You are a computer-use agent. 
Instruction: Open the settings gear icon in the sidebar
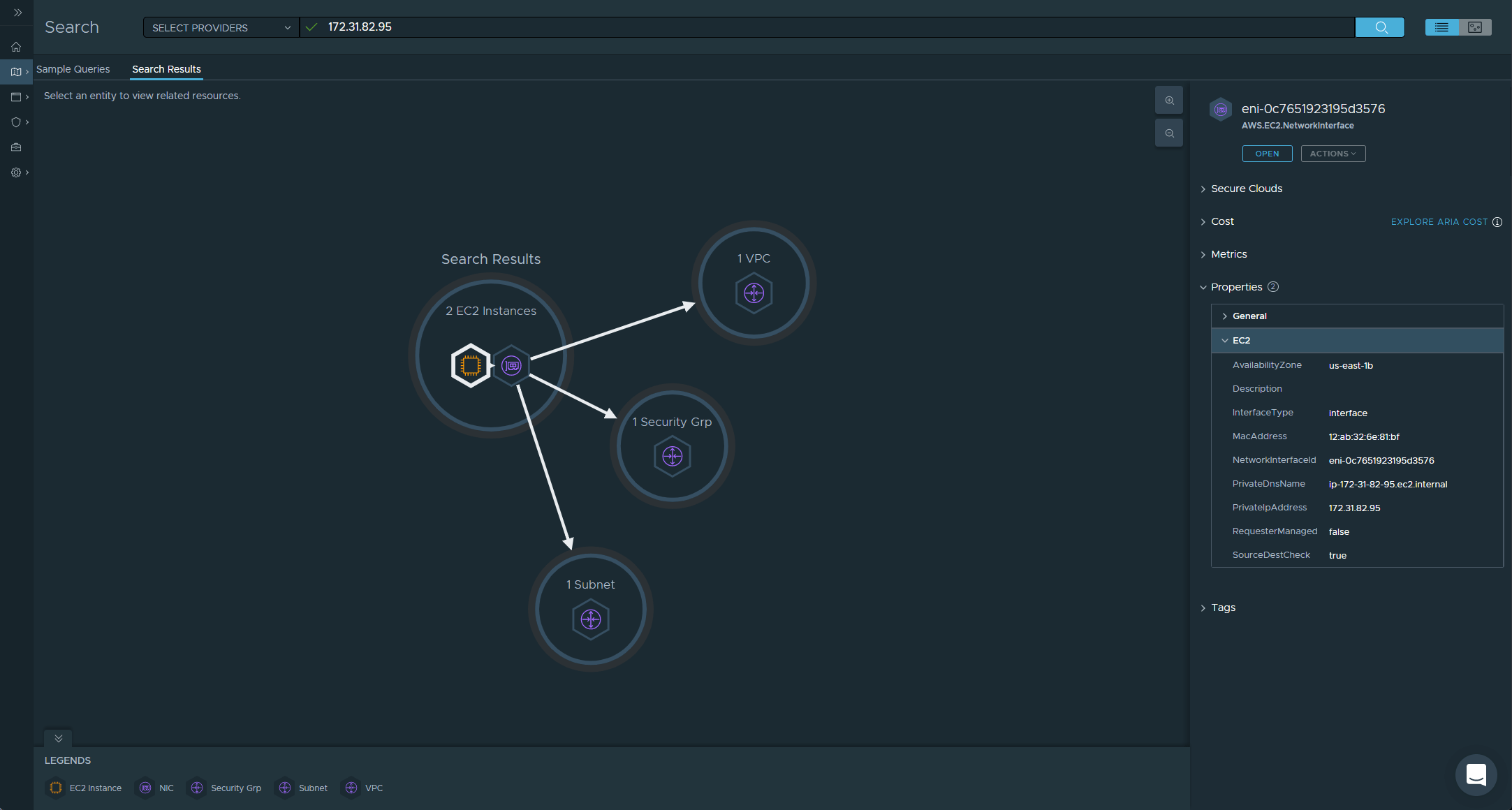point(15,172)
